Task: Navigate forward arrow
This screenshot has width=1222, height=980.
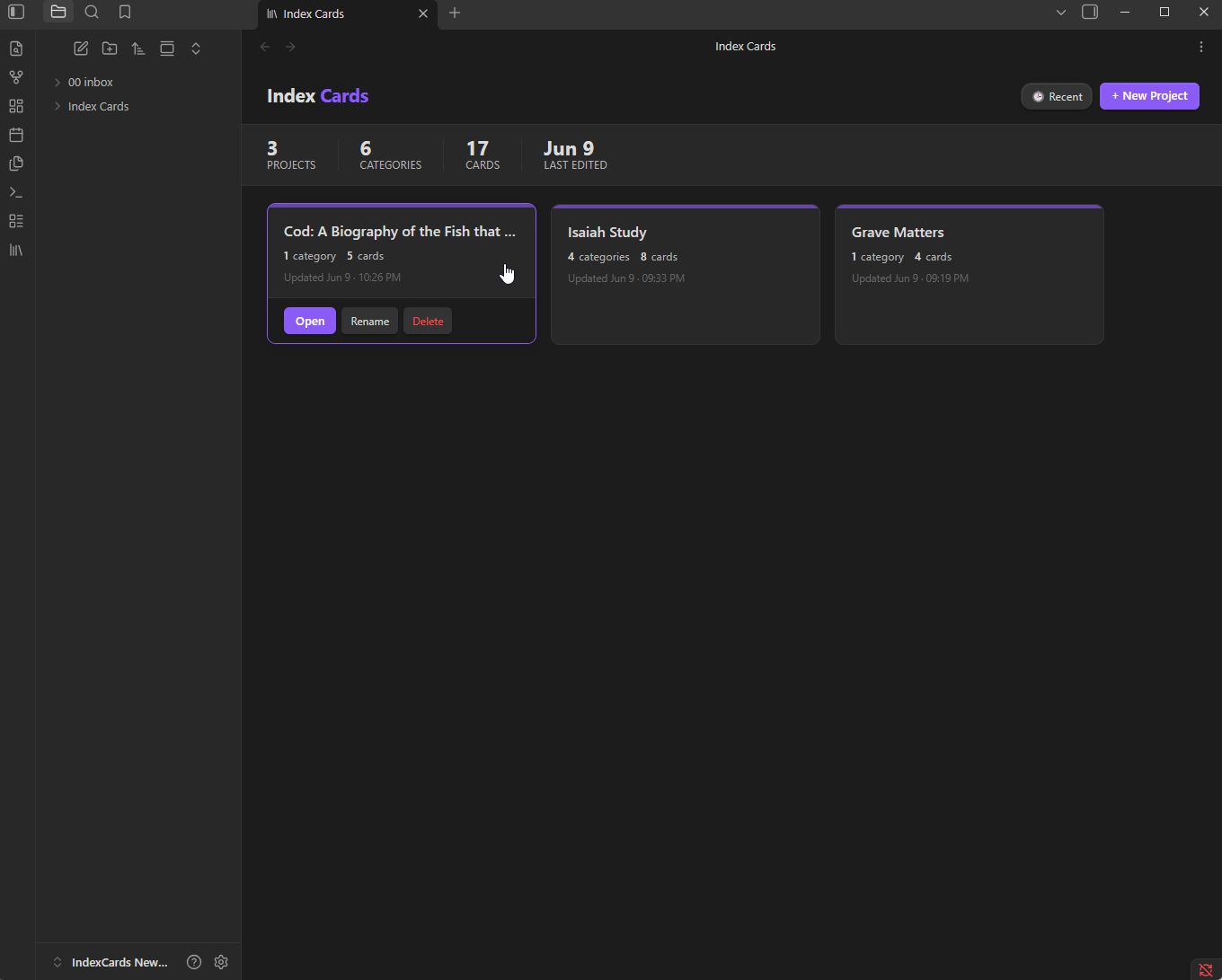Action: coord(290,47)
